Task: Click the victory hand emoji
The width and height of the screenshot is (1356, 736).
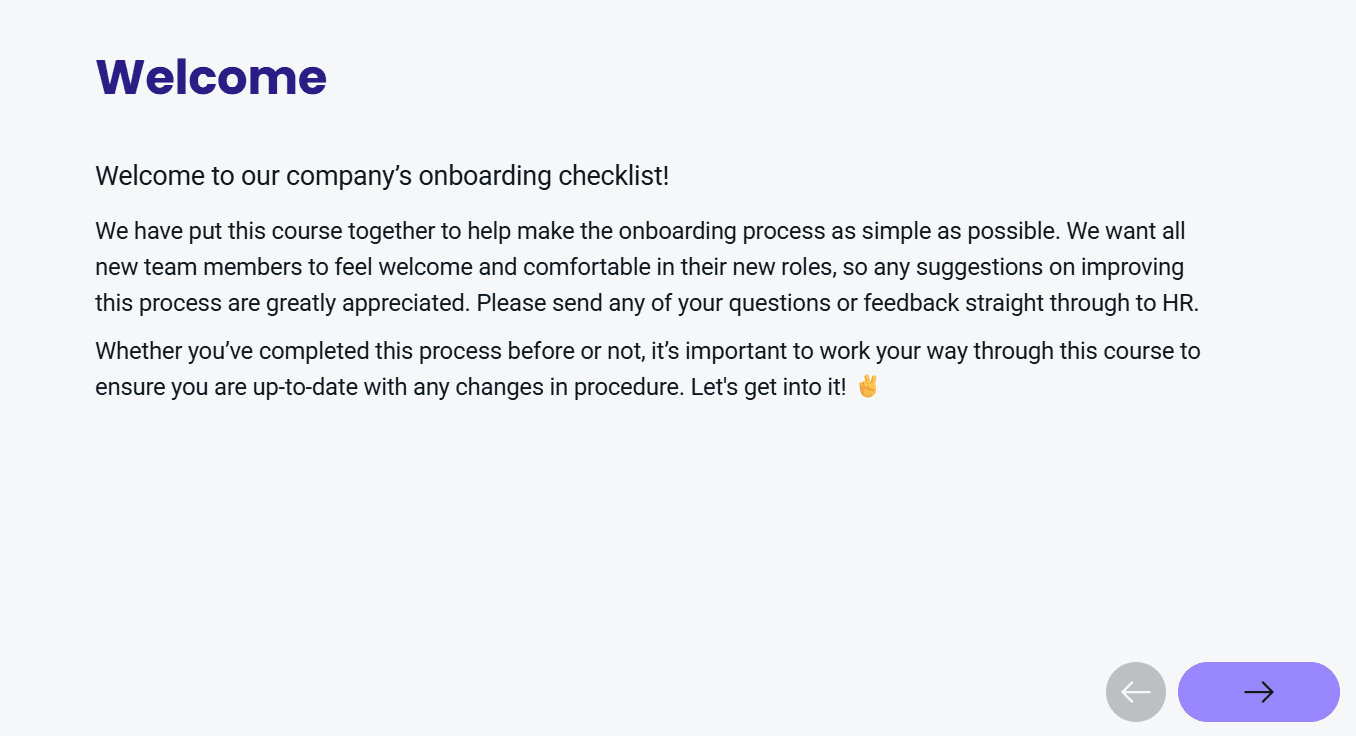Action: point(867,386)
